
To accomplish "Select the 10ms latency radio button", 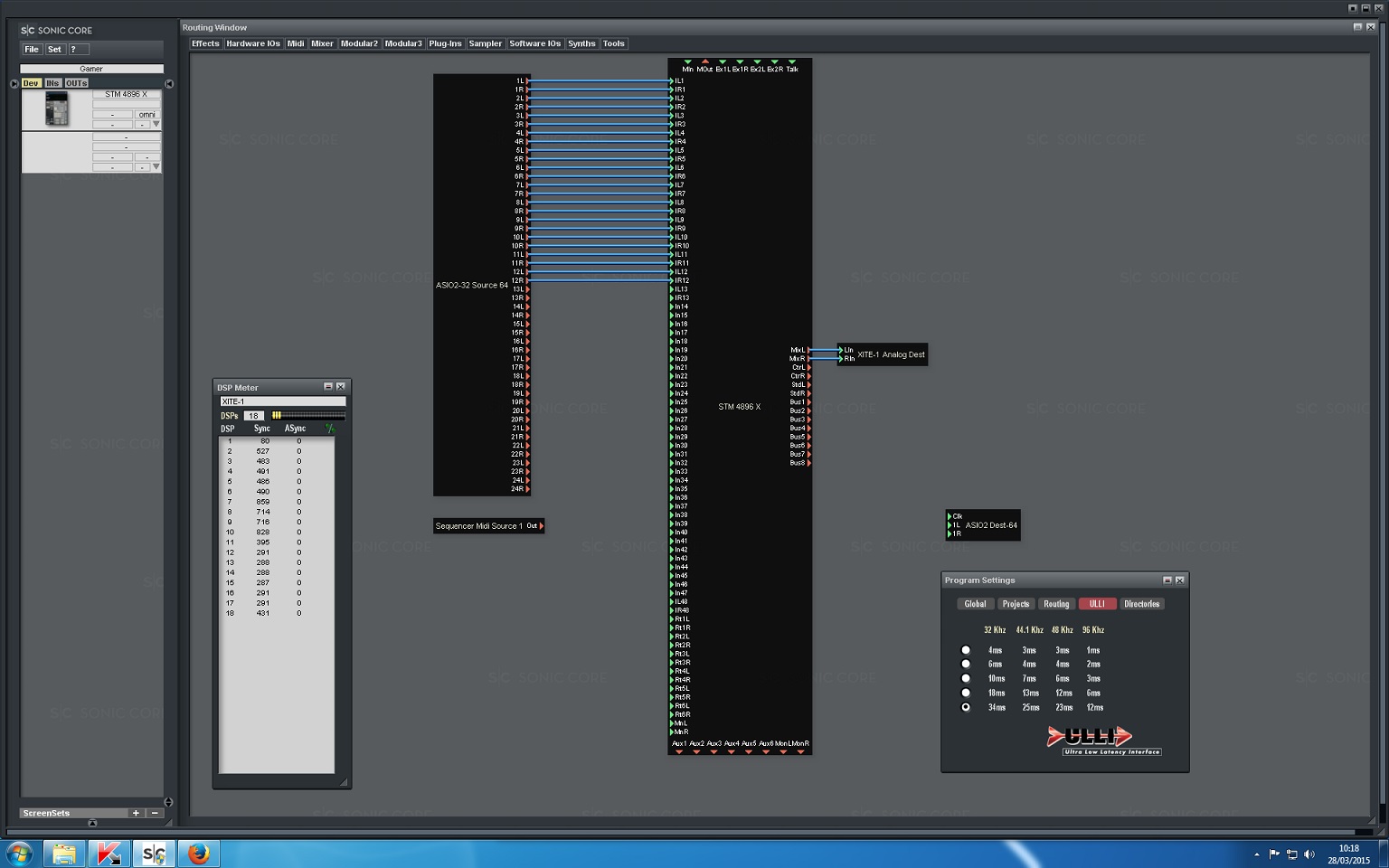I will pos(966,678).
